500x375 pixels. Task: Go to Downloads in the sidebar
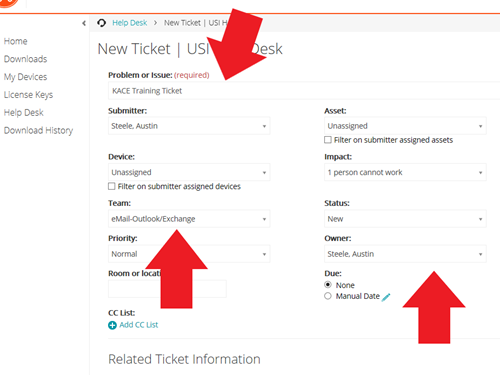[x=25, y=59]
